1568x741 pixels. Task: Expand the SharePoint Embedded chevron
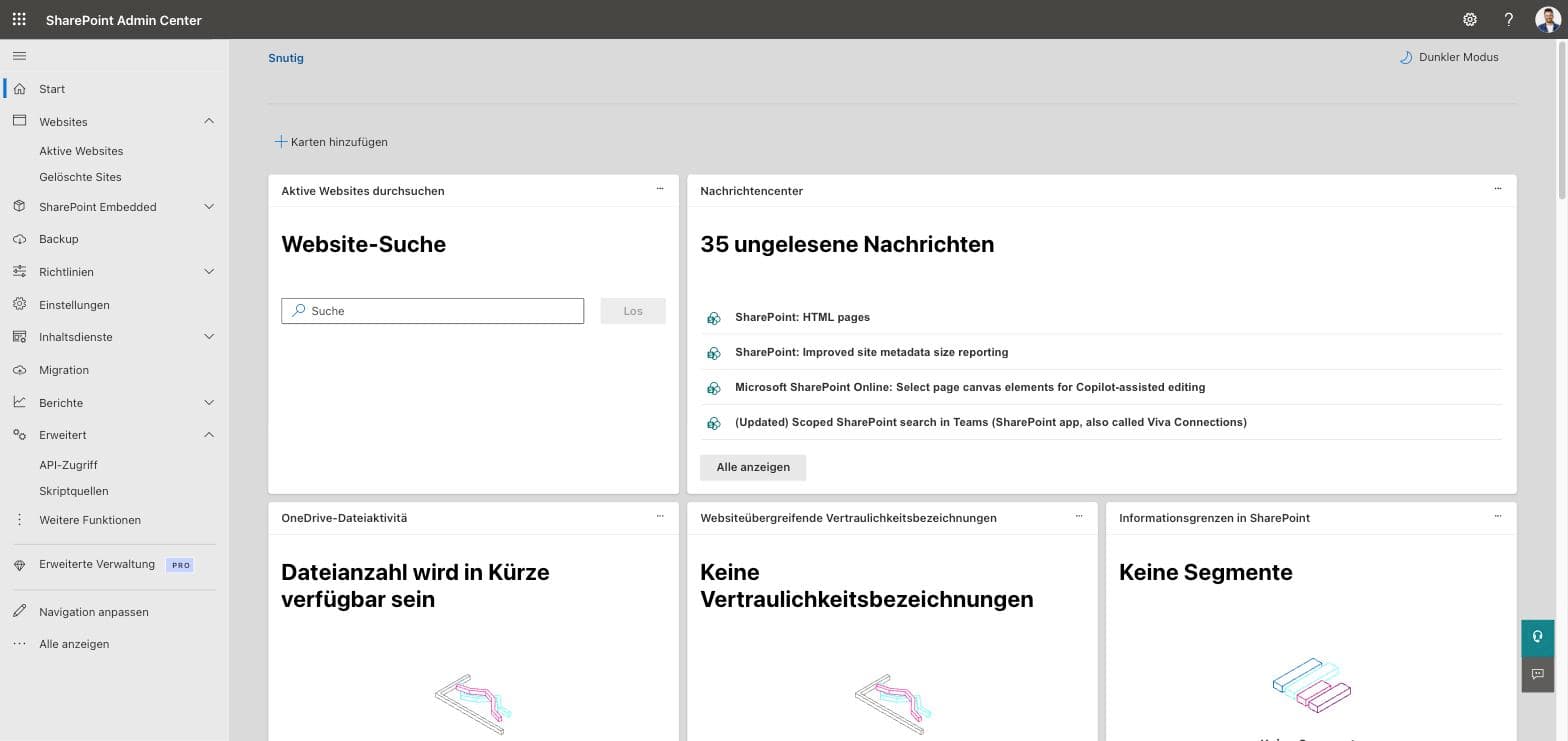pos(209,206)
